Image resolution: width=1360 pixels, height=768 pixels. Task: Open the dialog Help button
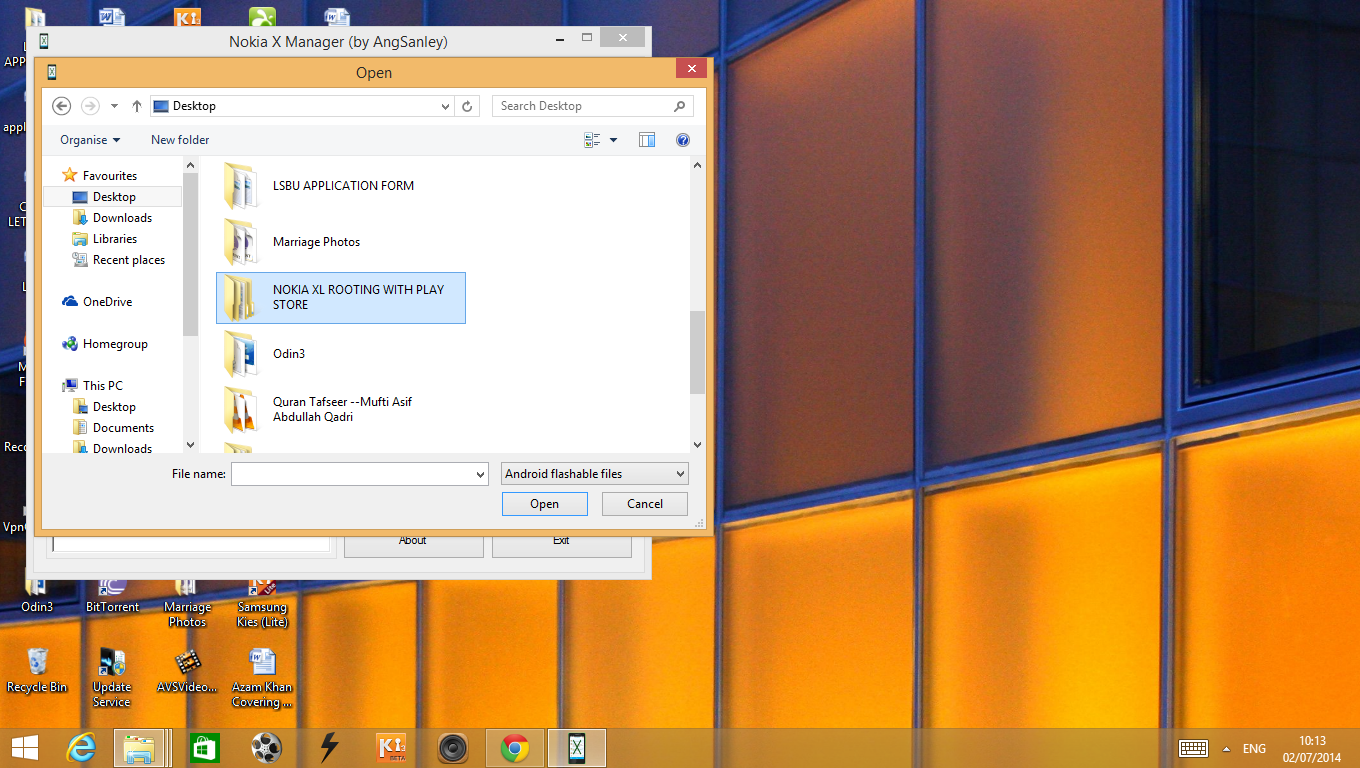coord(683,140)
